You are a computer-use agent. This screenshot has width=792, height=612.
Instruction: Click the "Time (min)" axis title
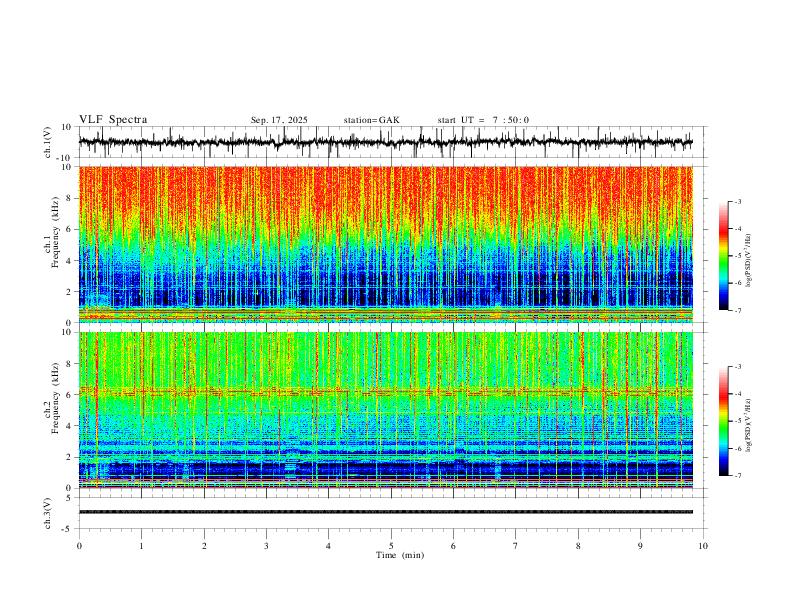coord(400,555)
